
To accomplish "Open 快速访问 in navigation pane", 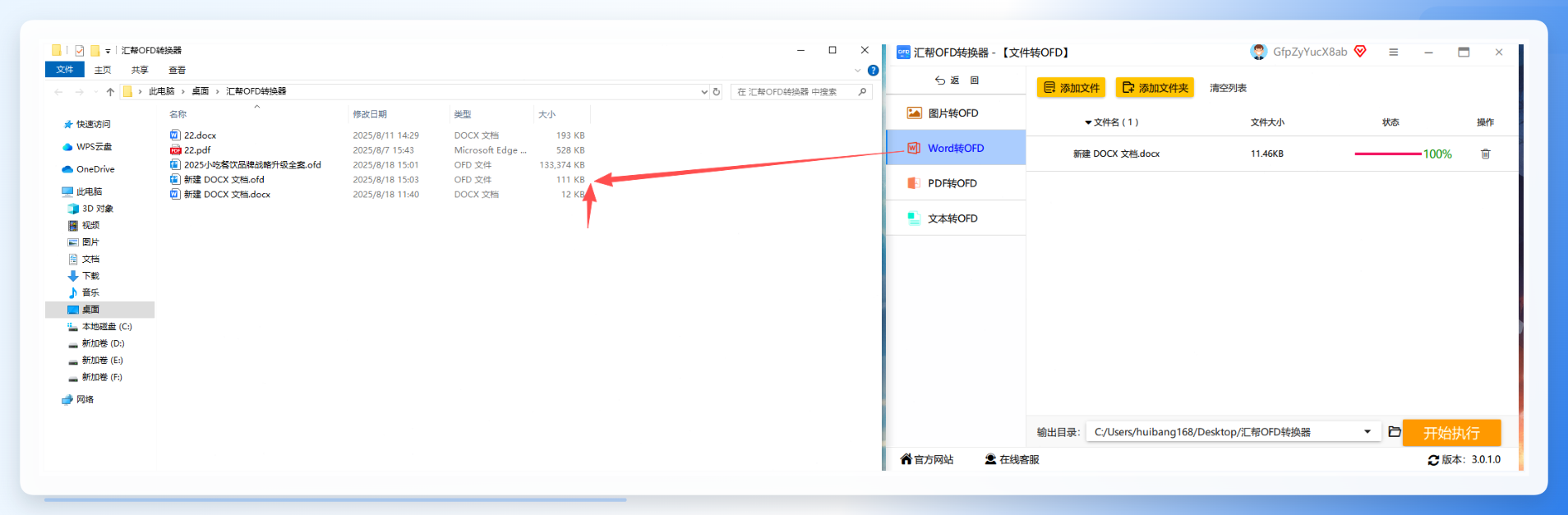I will 93,125.
